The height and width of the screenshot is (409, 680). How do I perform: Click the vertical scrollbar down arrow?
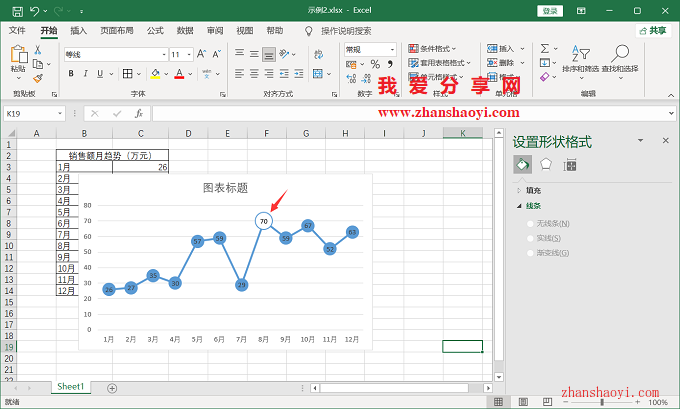pyautogui.click(x=499, y=377)
